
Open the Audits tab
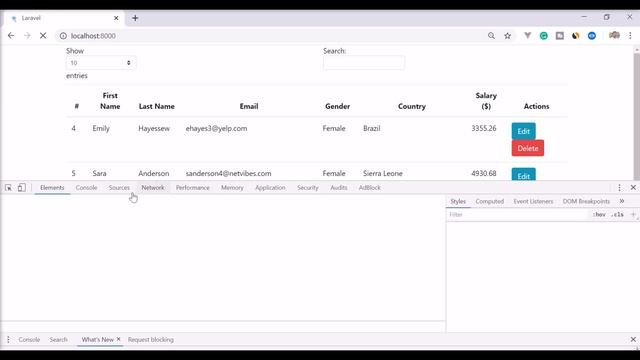(x=339, y=188)
